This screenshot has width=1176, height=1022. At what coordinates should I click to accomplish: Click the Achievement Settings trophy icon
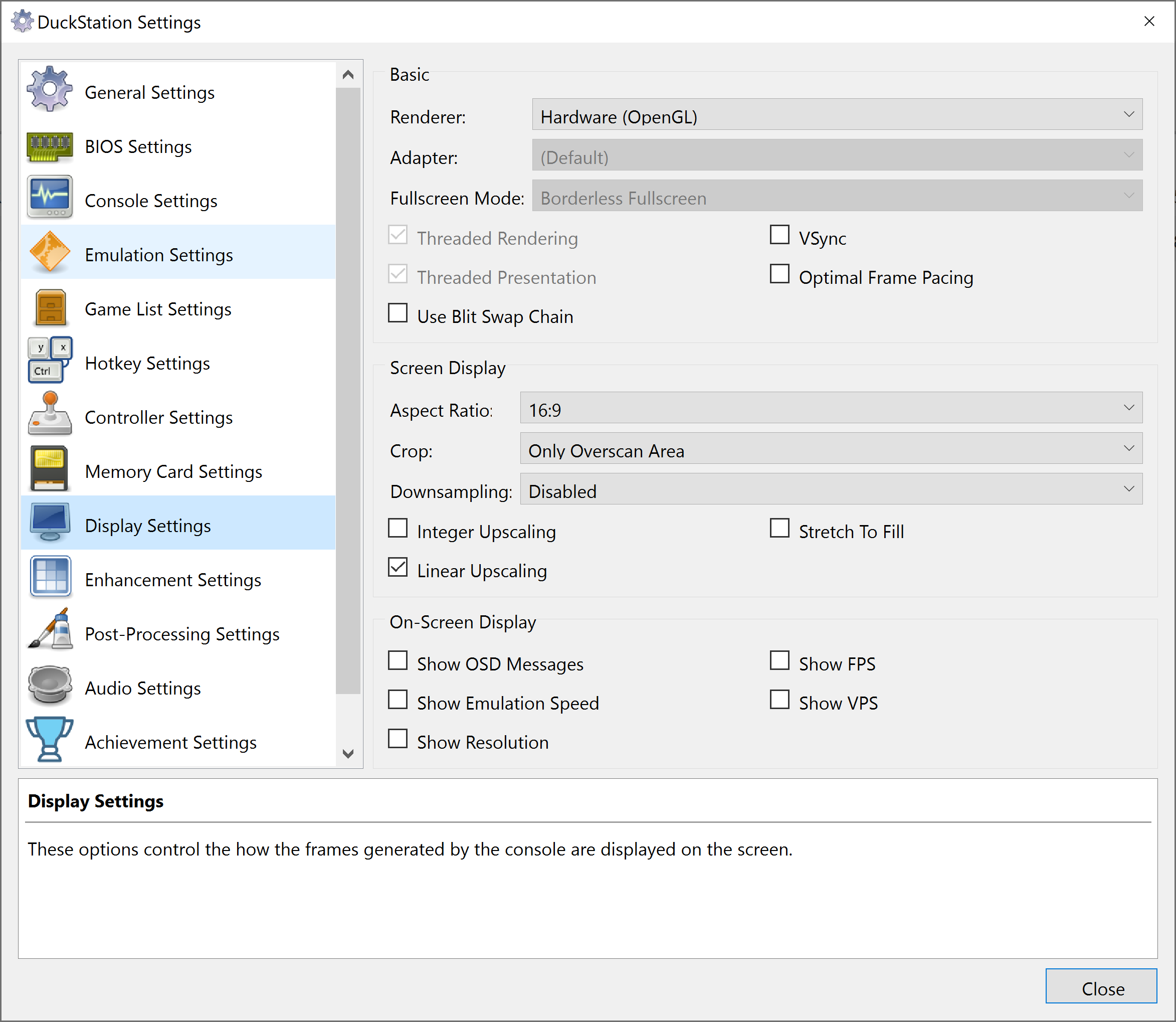click(50, 740)
